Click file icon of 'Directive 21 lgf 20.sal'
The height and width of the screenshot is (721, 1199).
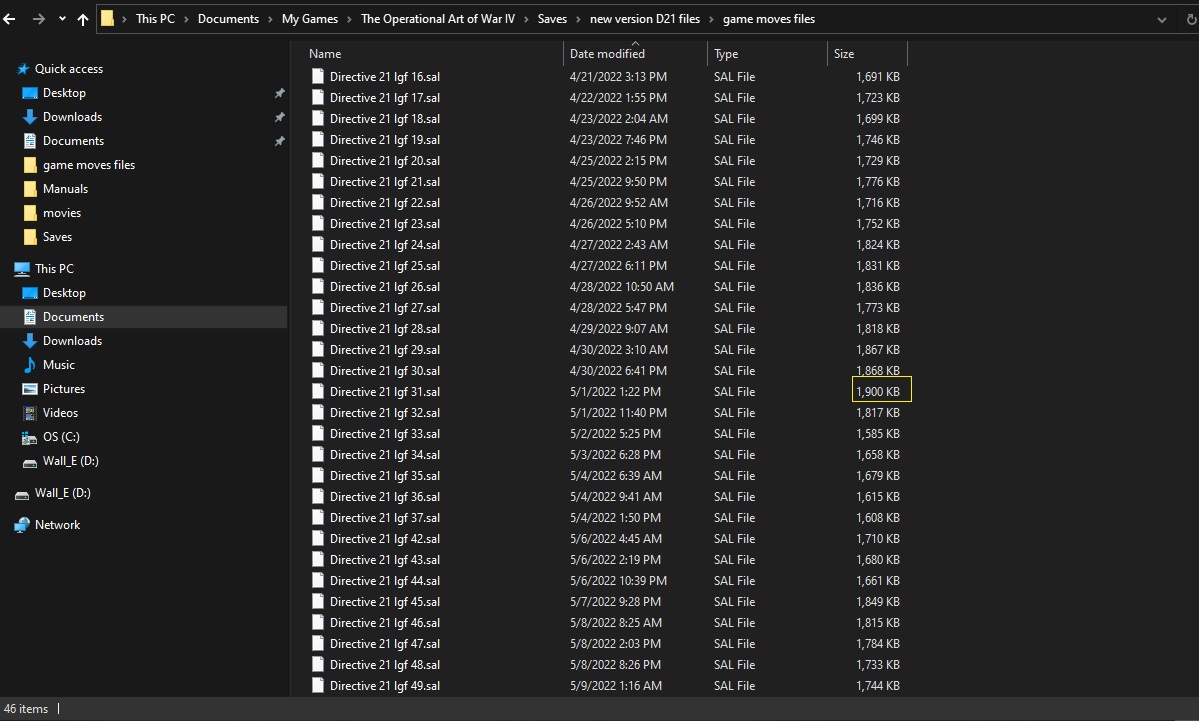[317, 161]
